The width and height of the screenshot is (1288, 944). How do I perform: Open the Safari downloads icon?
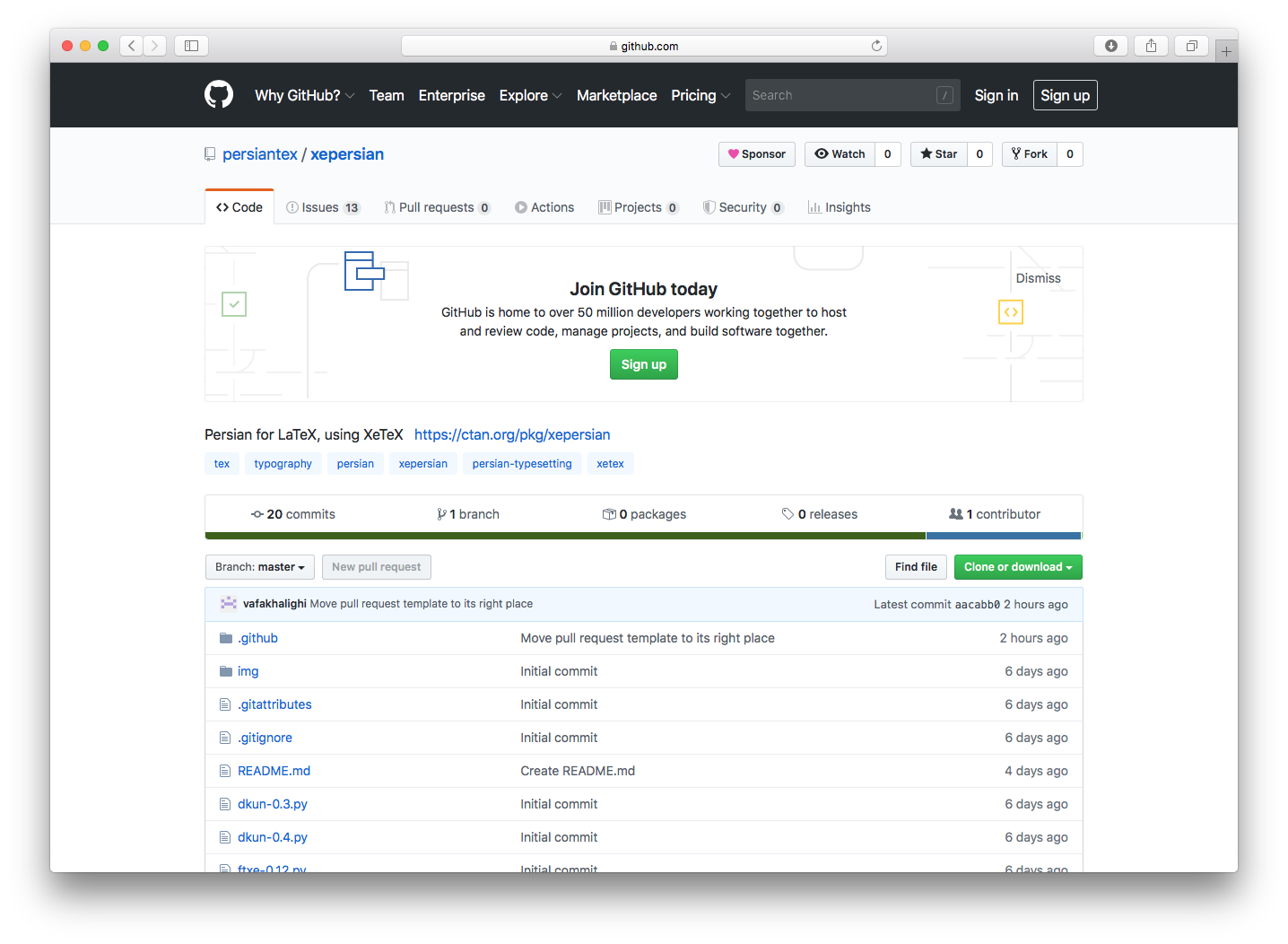click(1110, 46)
